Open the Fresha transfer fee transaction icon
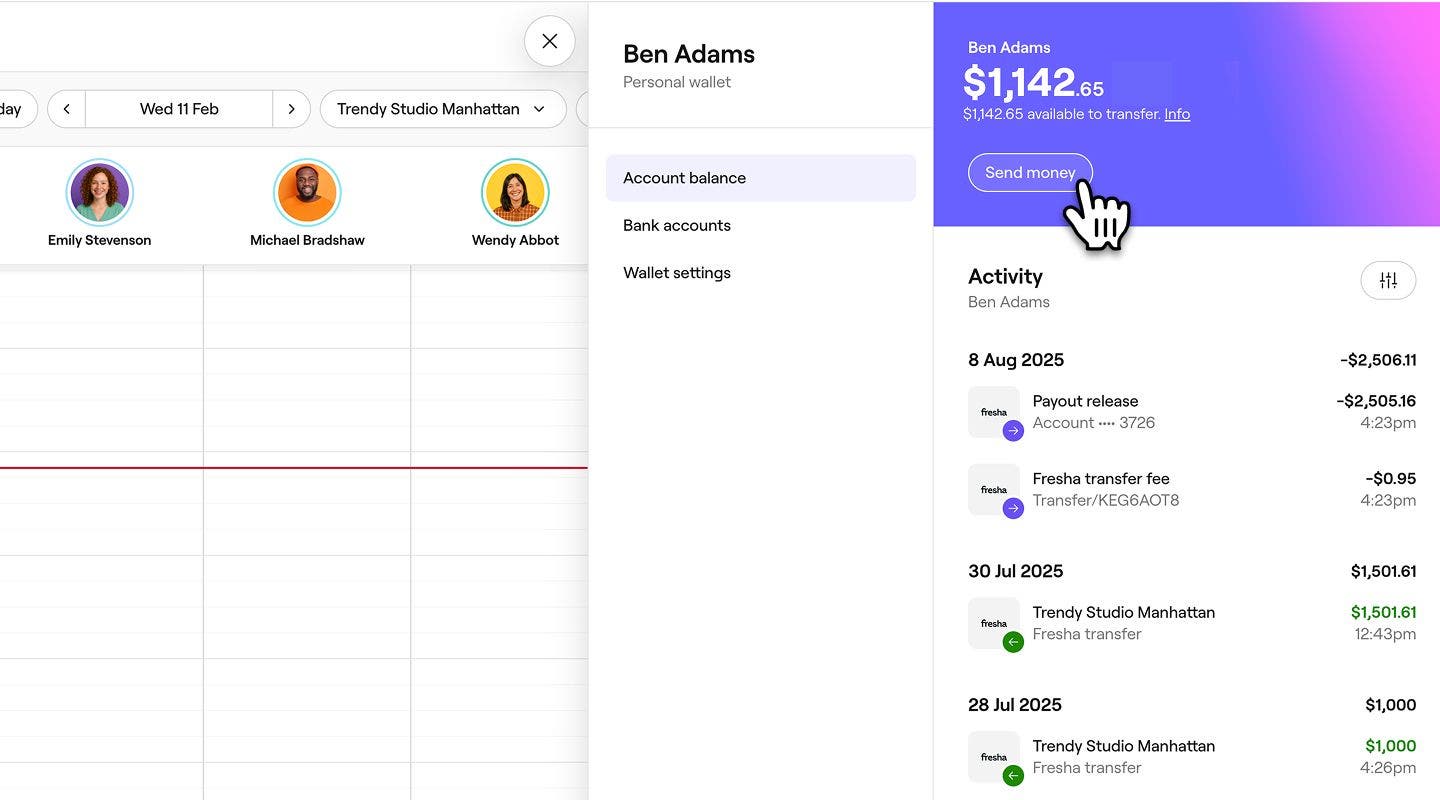Image resolution: width=1440 pixels, height=800 pixels. pos(995,490)
